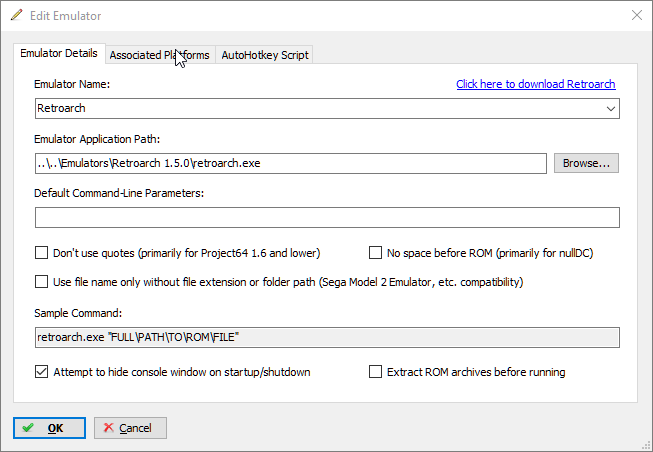Viewport: 653px width, 452px height.
Task: Select the Emulator Details tab
Action: (59, 53)
